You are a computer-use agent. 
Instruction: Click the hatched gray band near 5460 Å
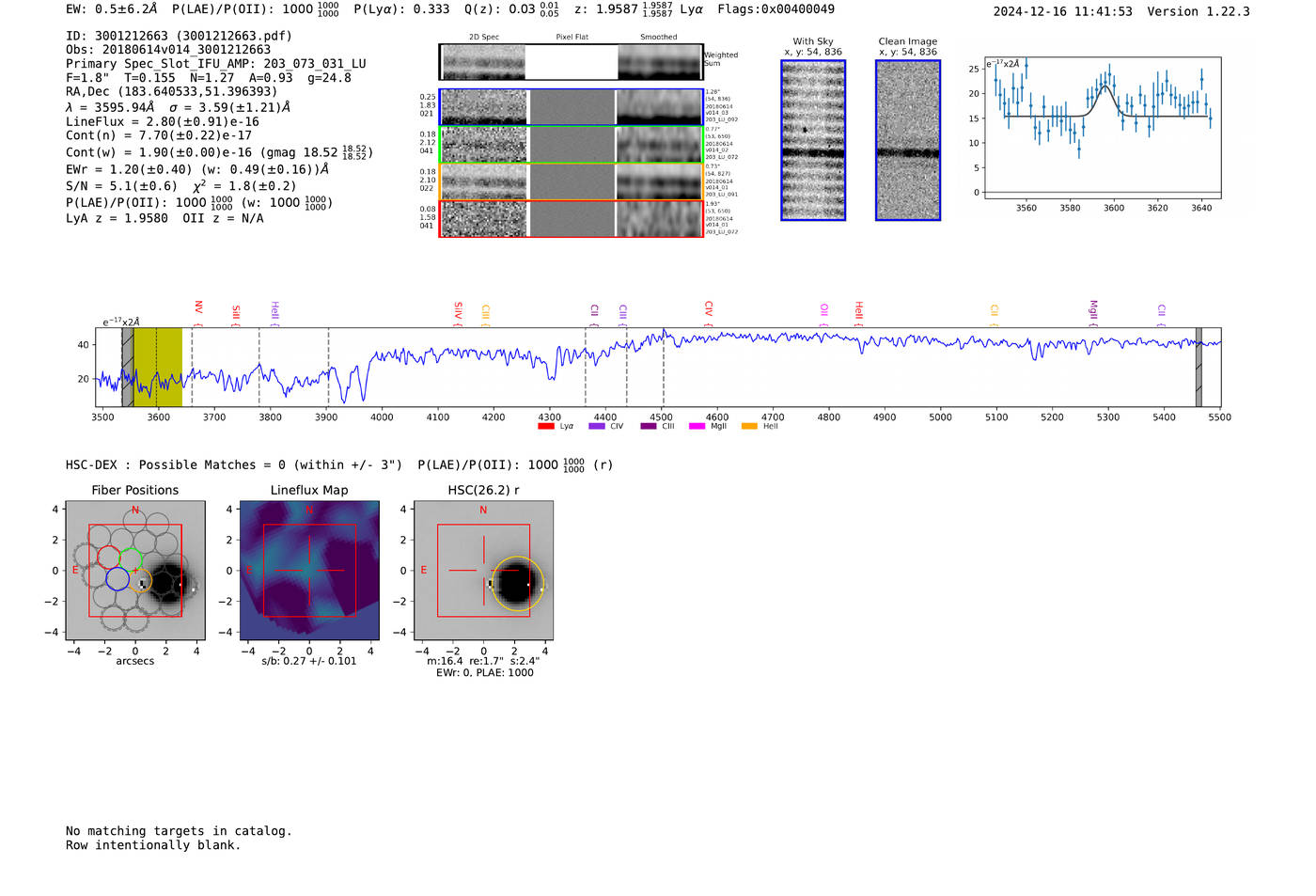[1198, 367]
